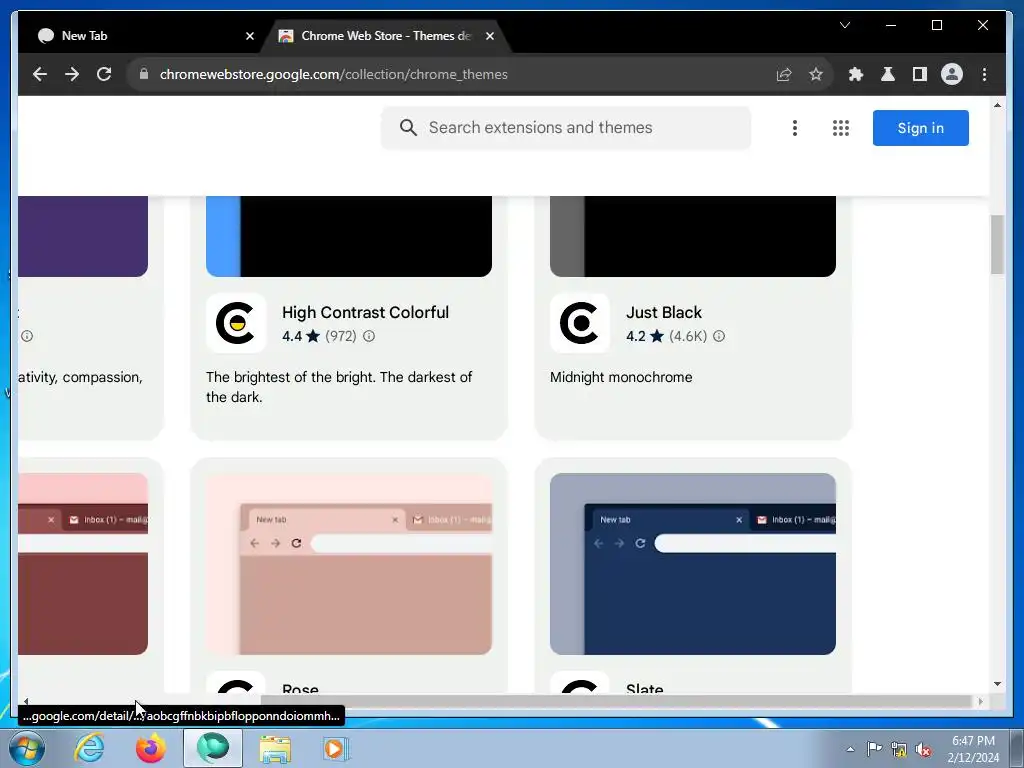Open the Extensions puzzle-piece menu
The height and width of the screenshot is (768, 1024).
click(x=856, y=74)
